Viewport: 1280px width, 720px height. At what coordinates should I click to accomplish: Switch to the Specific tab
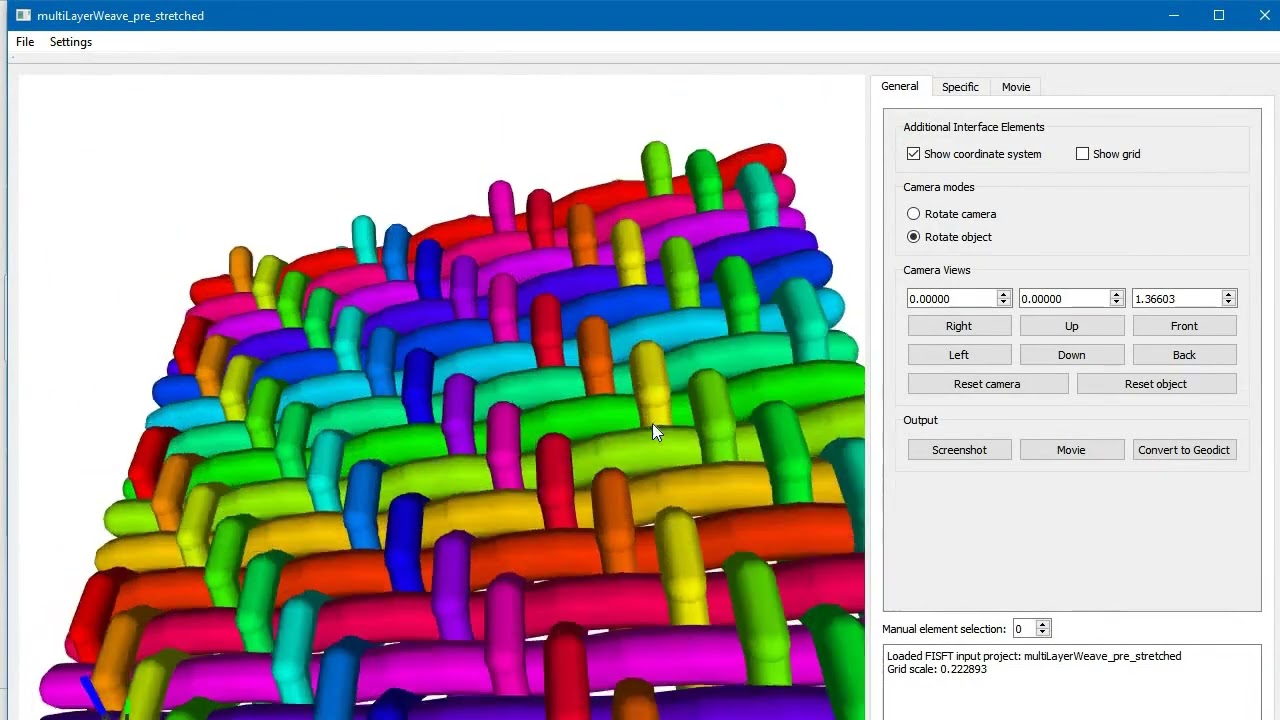coord(960,87)
